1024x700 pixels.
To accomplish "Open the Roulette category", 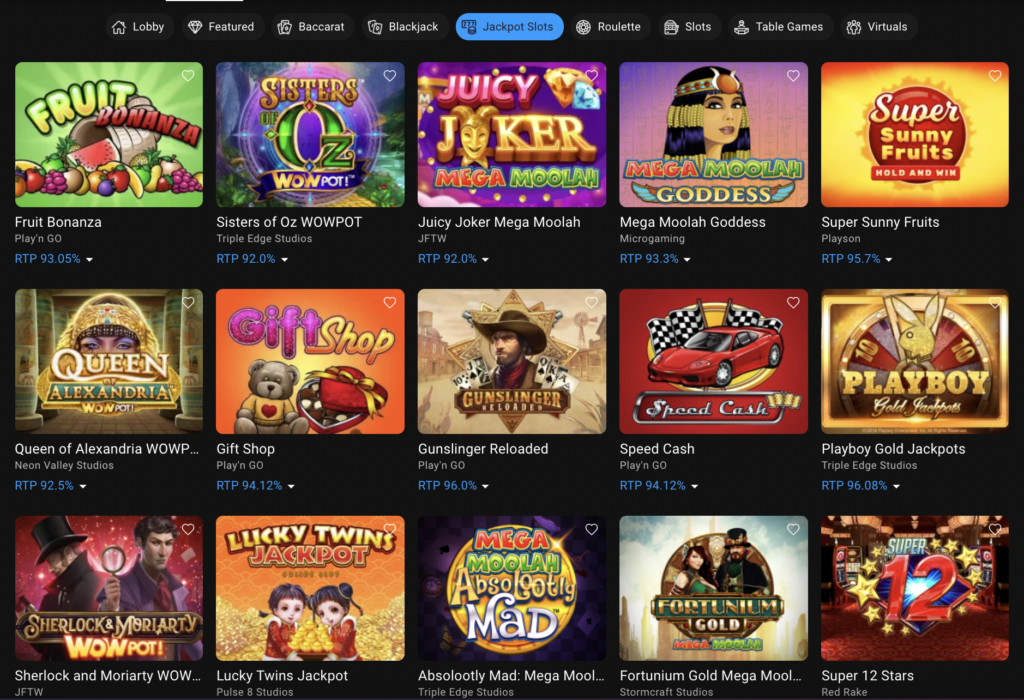I will [611, 27].
